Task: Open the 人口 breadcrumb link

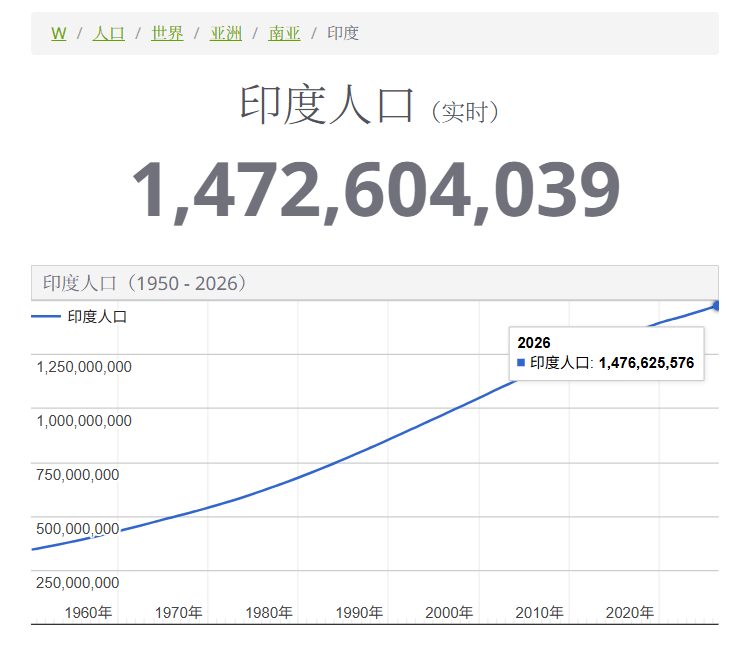Action: [x=109, y=33]
